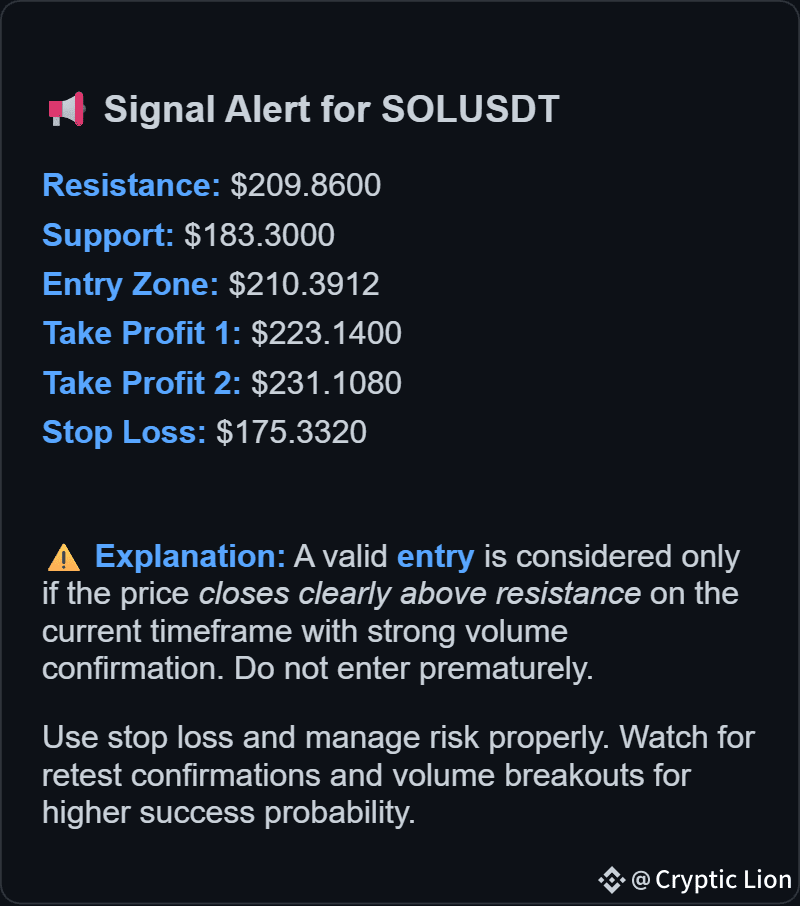800x906 pixels.
Task: Click the $209.8600 resistance value
Action: [306, 185]
